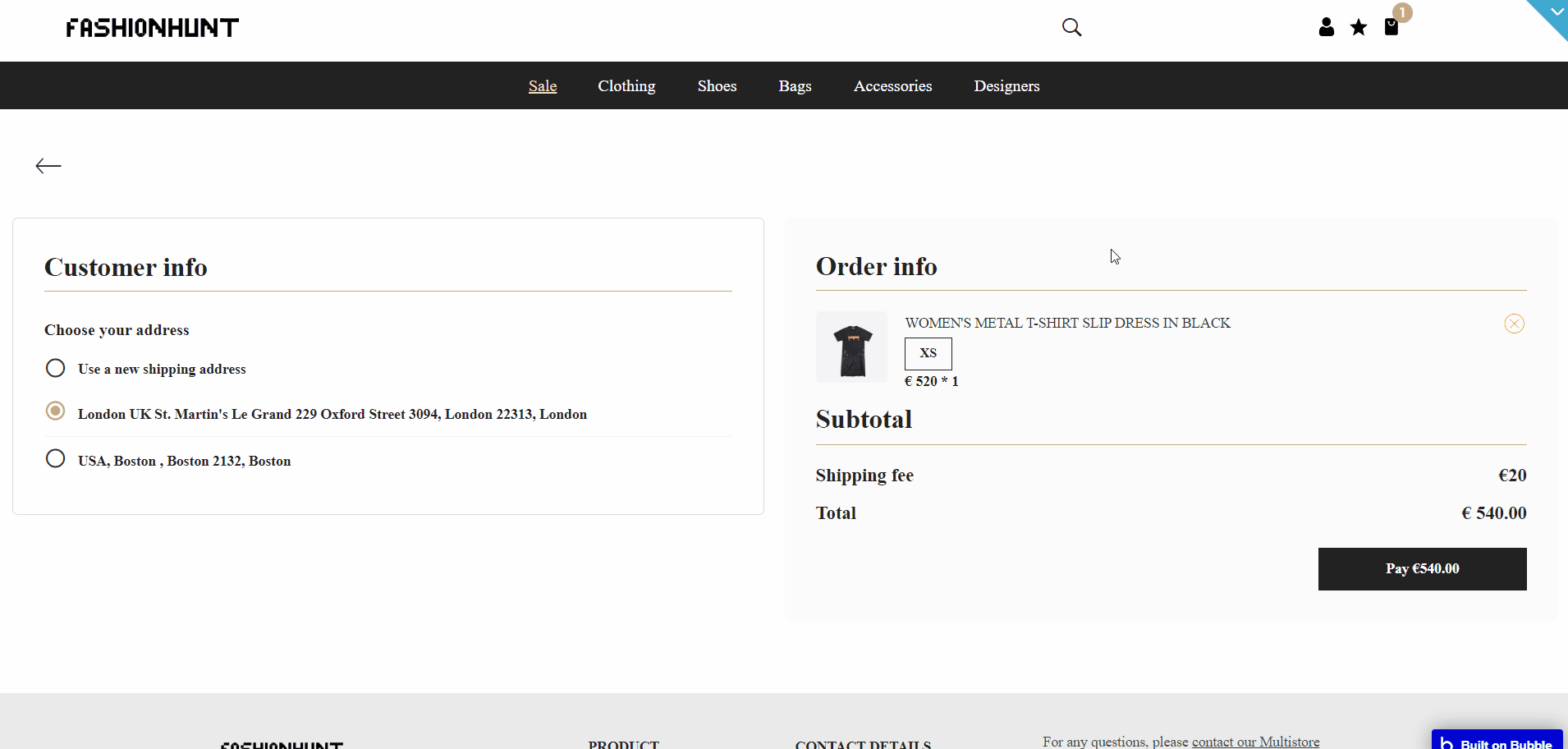Click the contact our Multistore link
Viewport: 1568px width, 749px height.
(x=1255, y=742)
